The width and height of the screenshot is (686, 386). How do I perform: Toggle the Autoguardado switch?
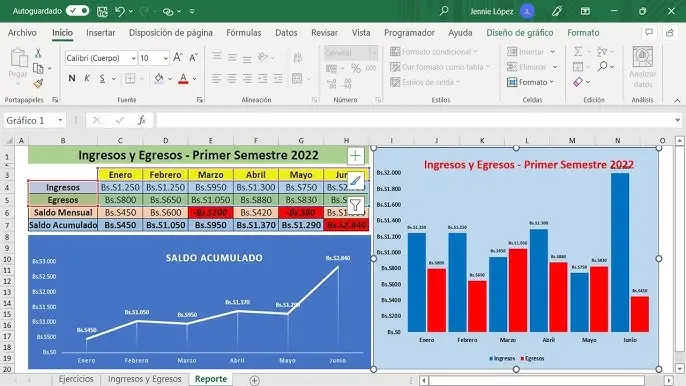click(77, 11)
